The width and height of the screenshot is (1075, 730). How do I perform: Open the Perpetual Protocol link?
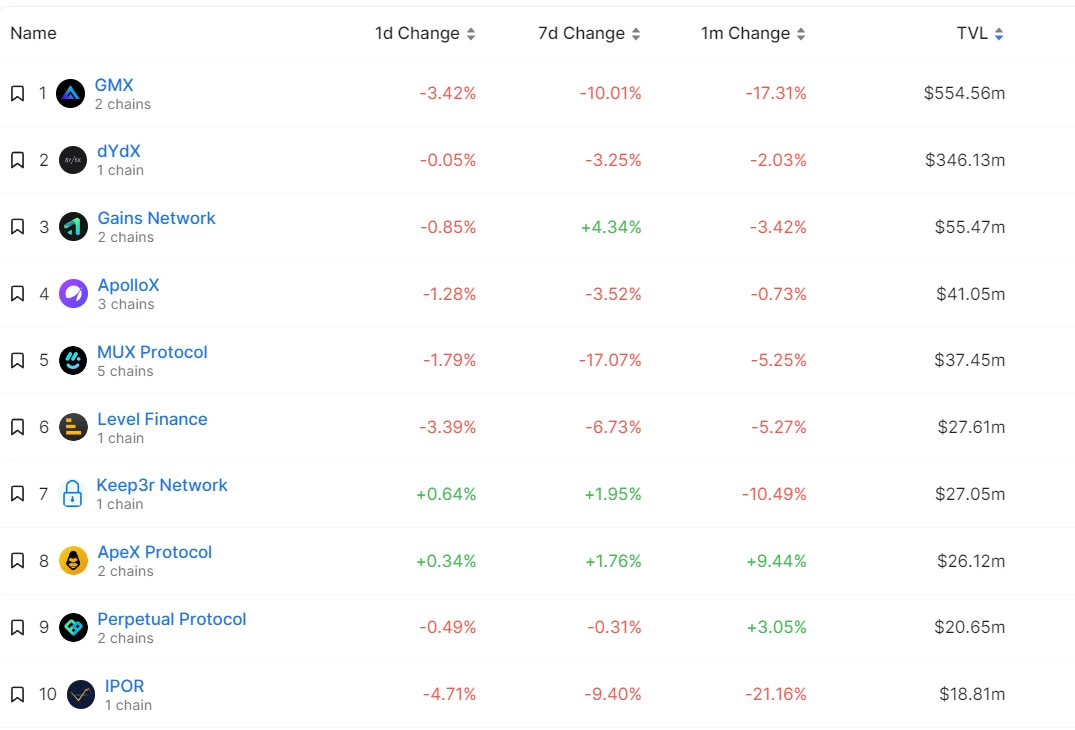pos(171,619)
